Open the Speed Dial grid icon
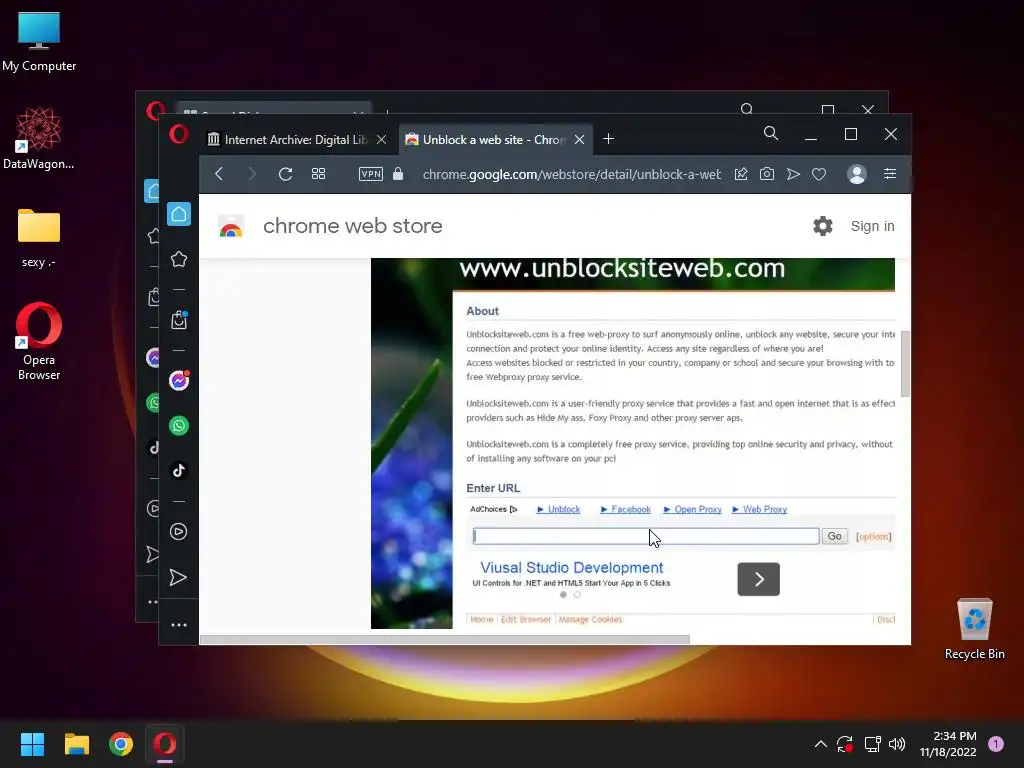 318,174
